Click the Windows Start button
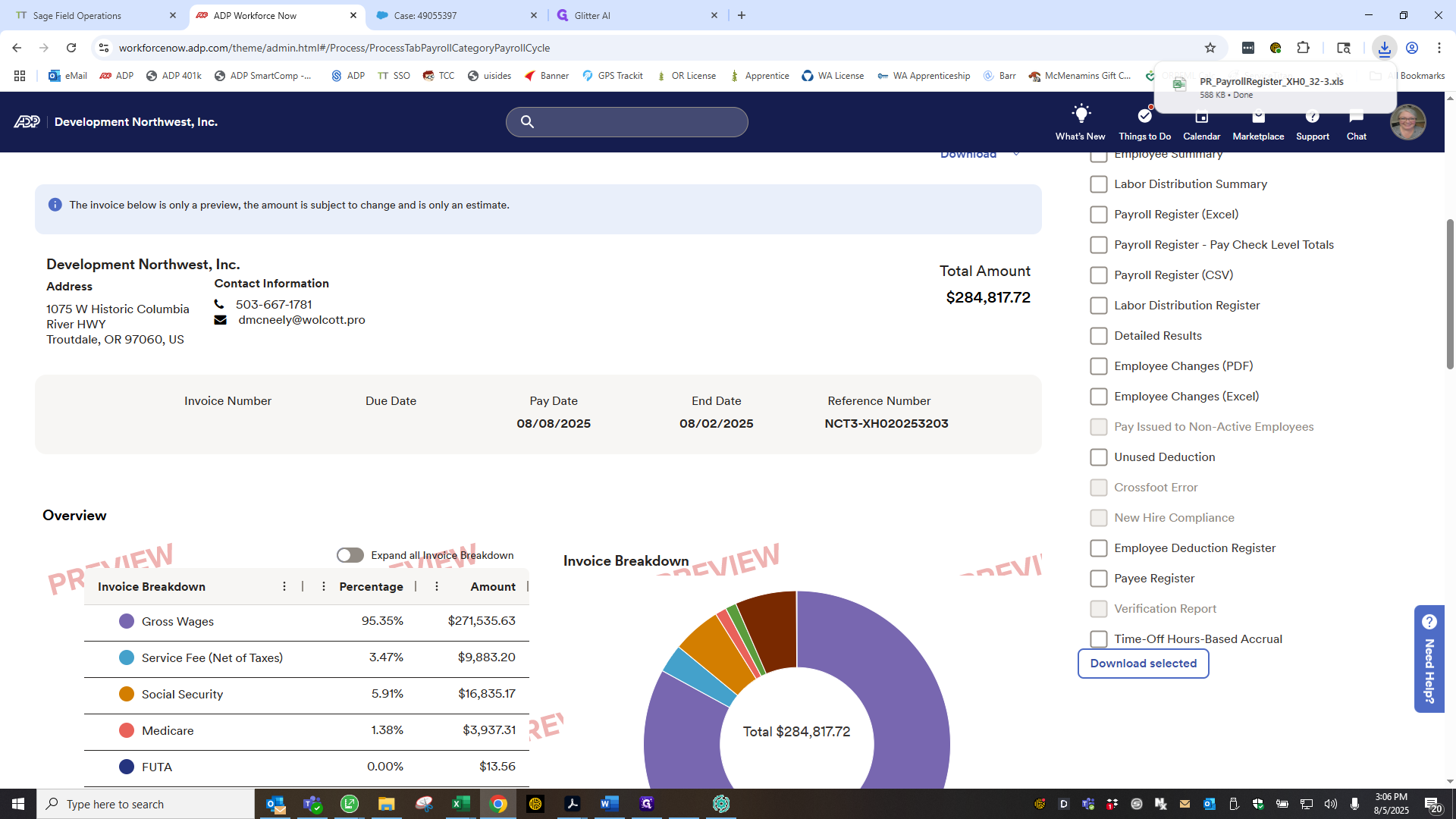This screenshot has height=819, width=1456. pyautogui.click(x=18, y=804)
